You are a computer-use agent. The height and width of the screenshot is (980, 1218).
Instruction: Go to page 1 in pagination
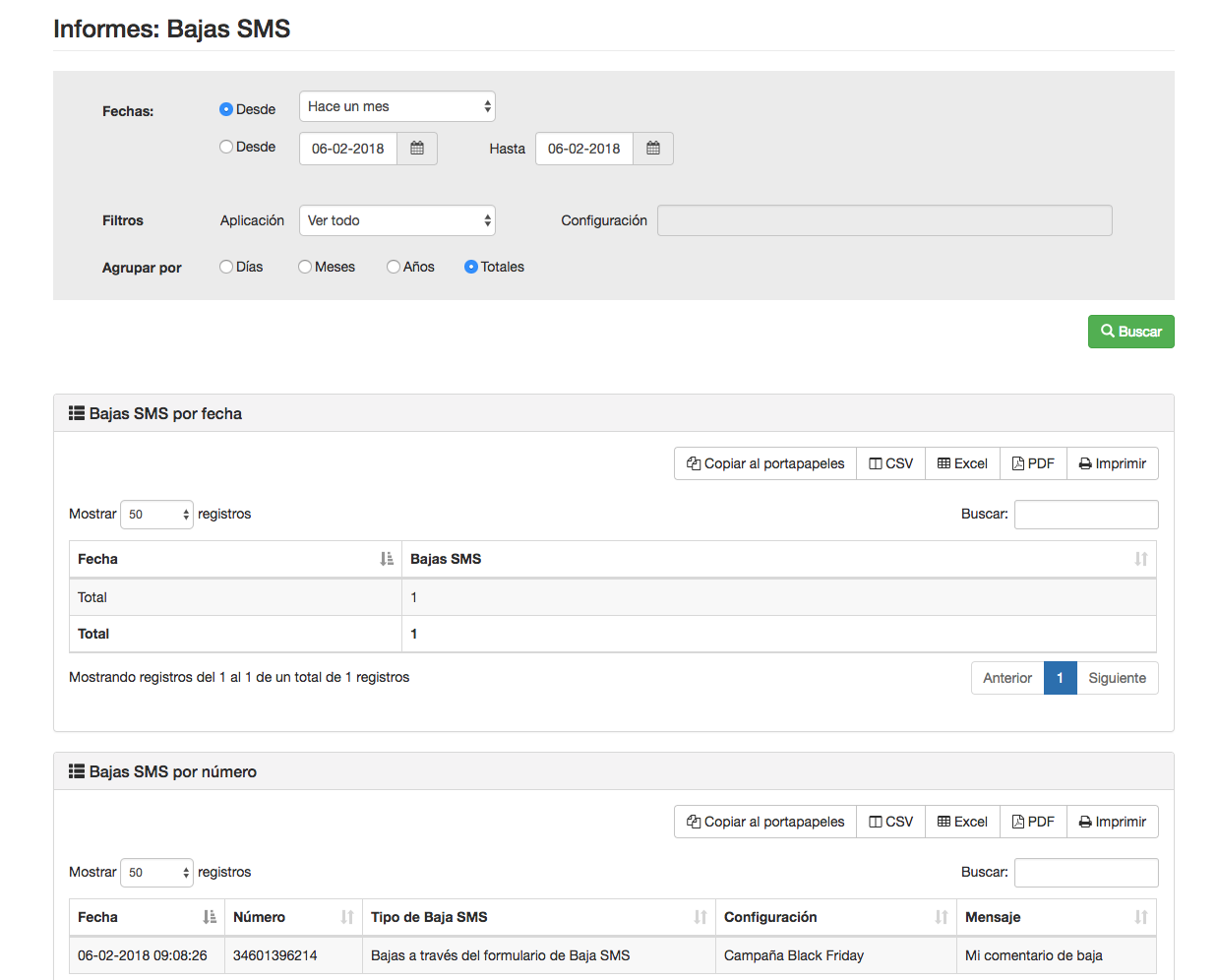(1060, 678)
